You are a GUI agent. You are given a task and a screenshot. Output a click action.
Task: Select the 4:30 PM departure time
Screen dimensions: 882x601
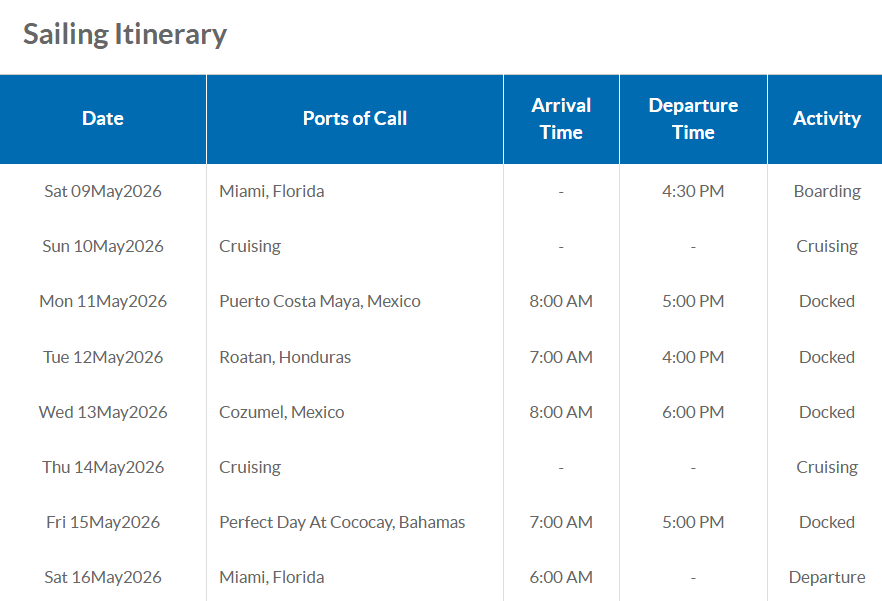point(693,191)
